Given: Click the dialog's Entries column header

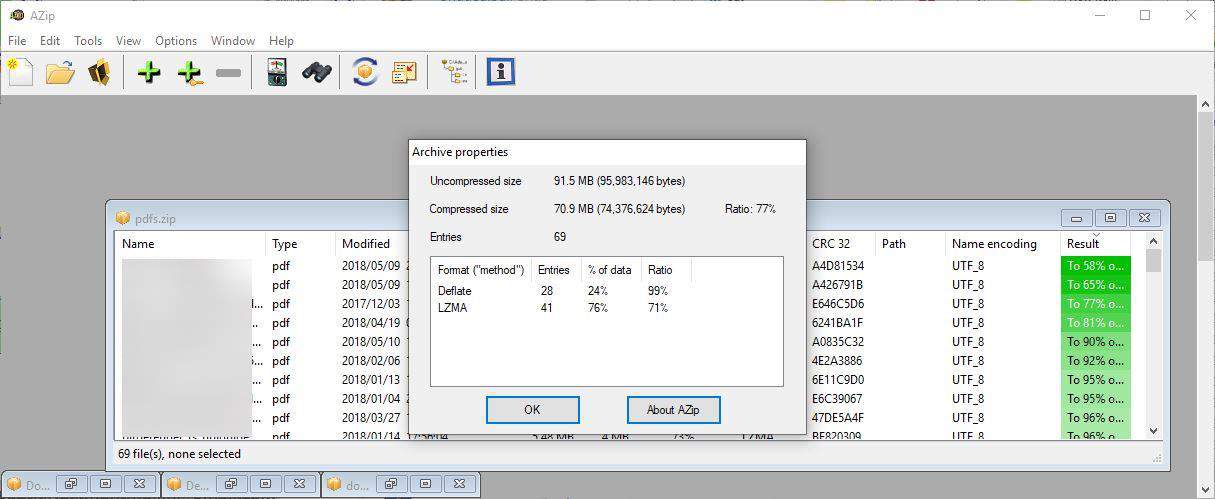Looking at the screenshot, I should click(556, 270).
